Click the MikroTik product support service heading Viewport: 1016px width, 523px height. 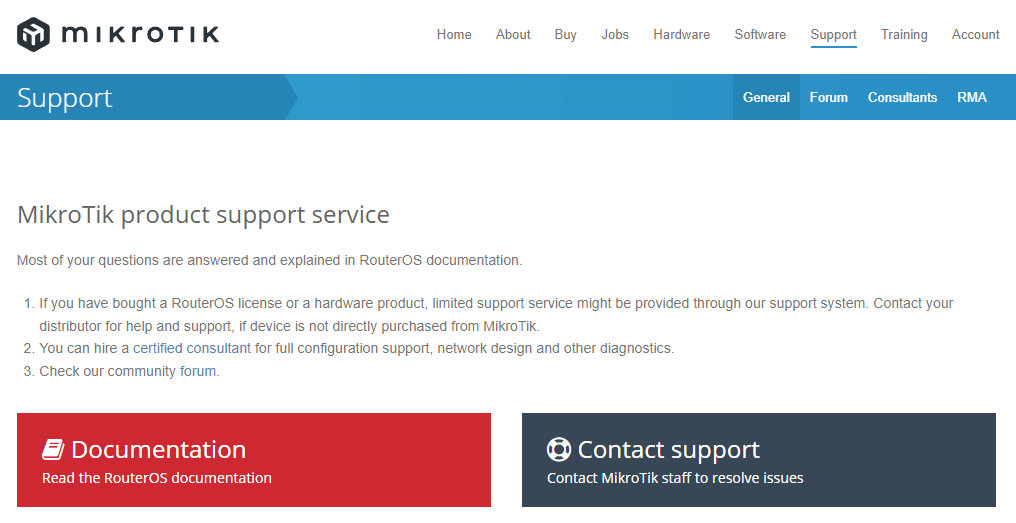tap(203, 215)
